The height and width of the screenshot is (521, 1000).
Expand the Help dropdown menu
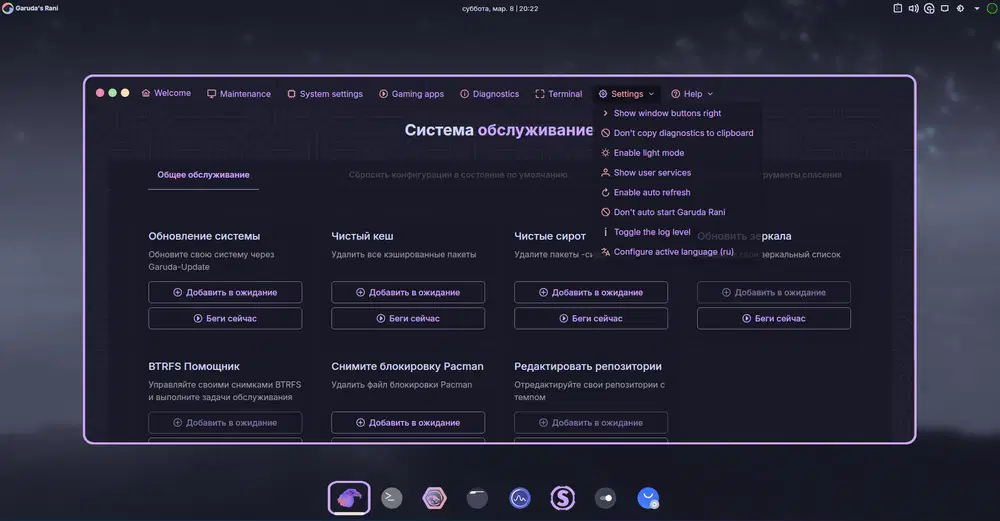click(x=692, y=94)
